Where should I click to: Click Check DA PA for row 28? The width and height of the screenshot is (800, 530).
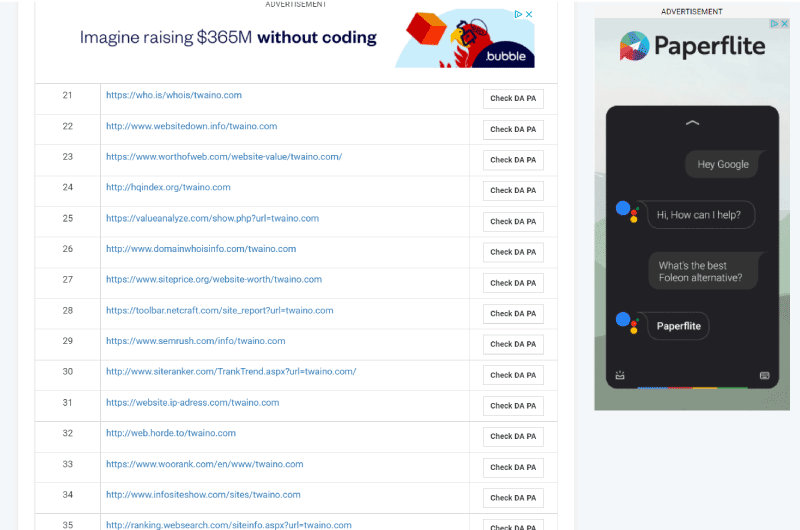(x=513, y=314)
